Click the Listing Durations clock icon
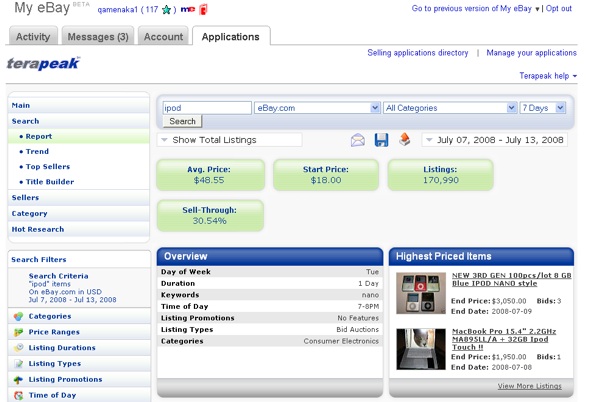 pyautogui.click(x=18, y=348)
